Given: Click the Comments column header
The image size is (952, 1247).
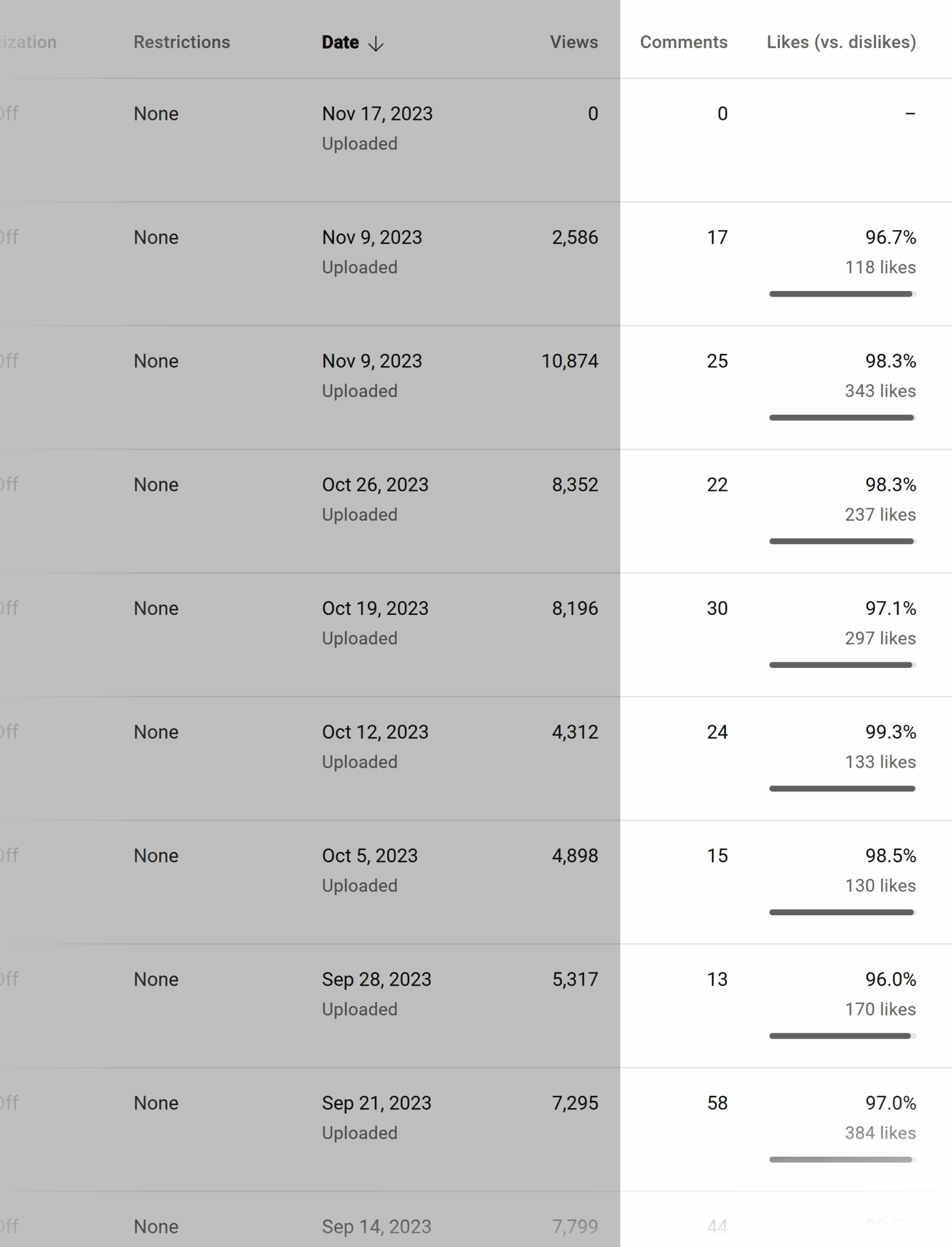Looking at the screenshot, I should click(x=683, y=42).
